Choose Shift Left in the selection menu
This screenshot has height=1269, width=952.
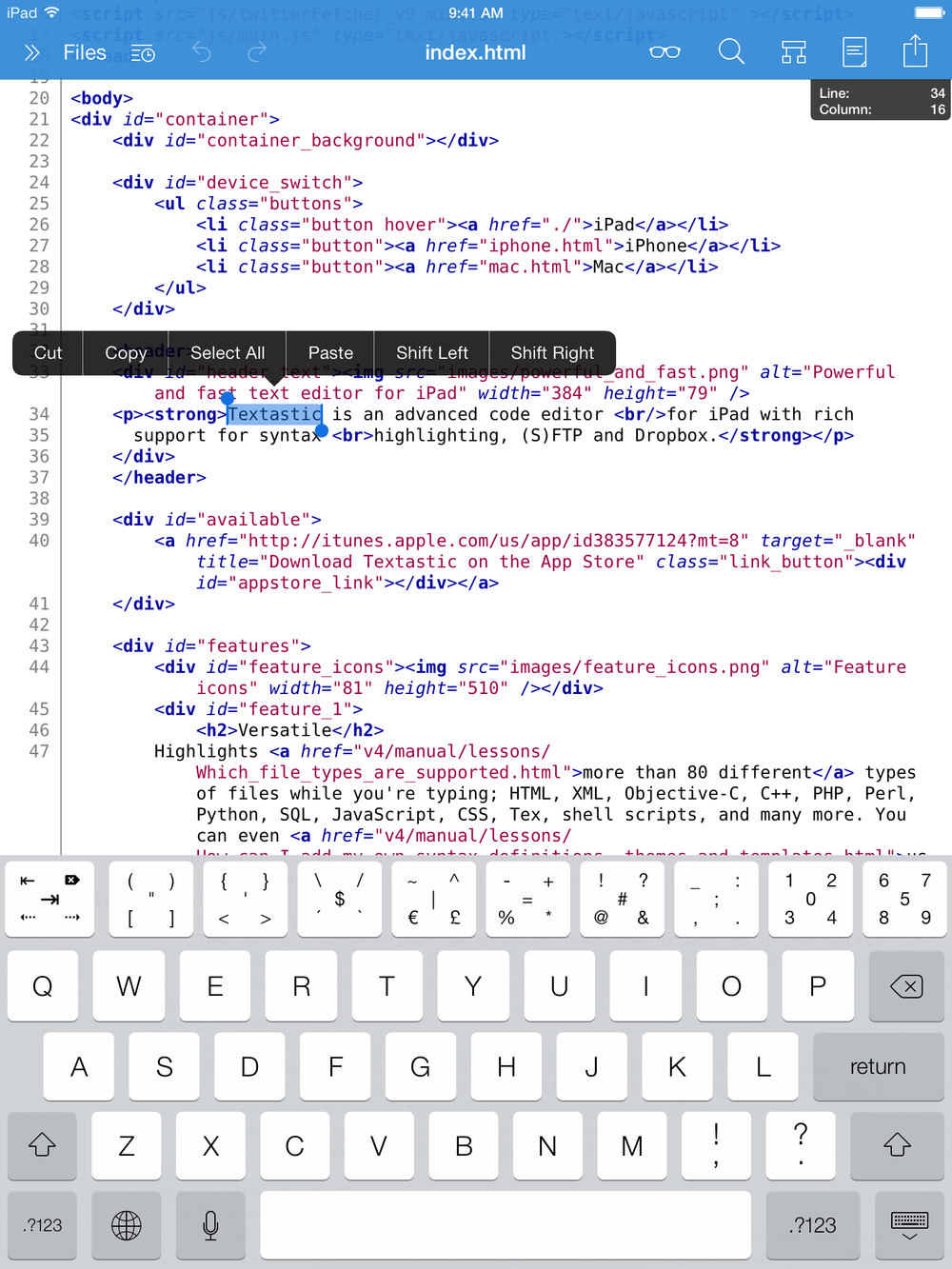pyautogui.click(x=432, y=353)
